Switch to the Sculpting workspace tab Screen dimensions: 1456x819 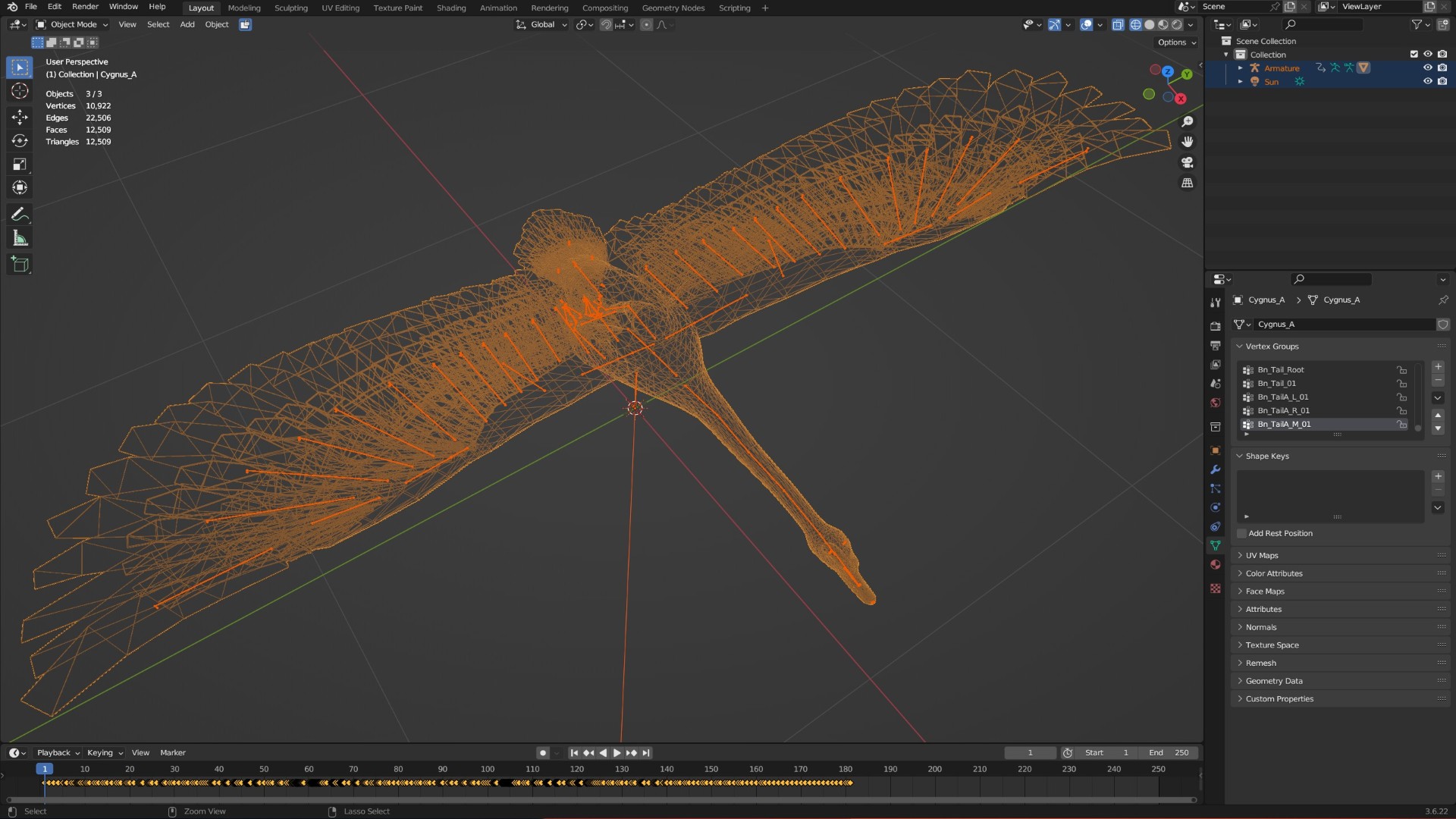[291, 8]
